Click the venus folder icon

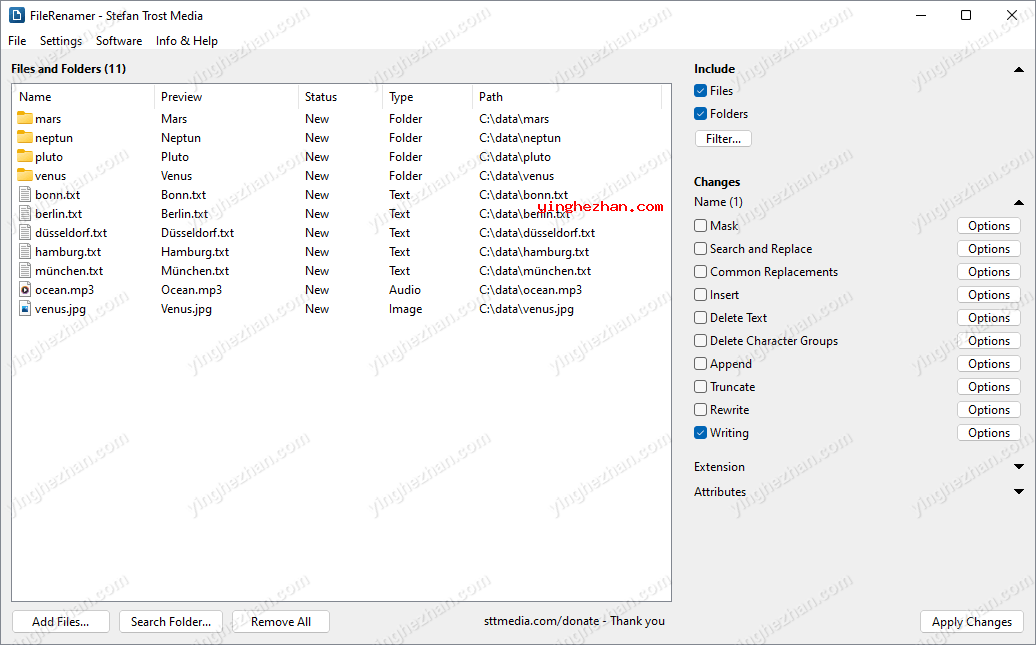[25, 176]
